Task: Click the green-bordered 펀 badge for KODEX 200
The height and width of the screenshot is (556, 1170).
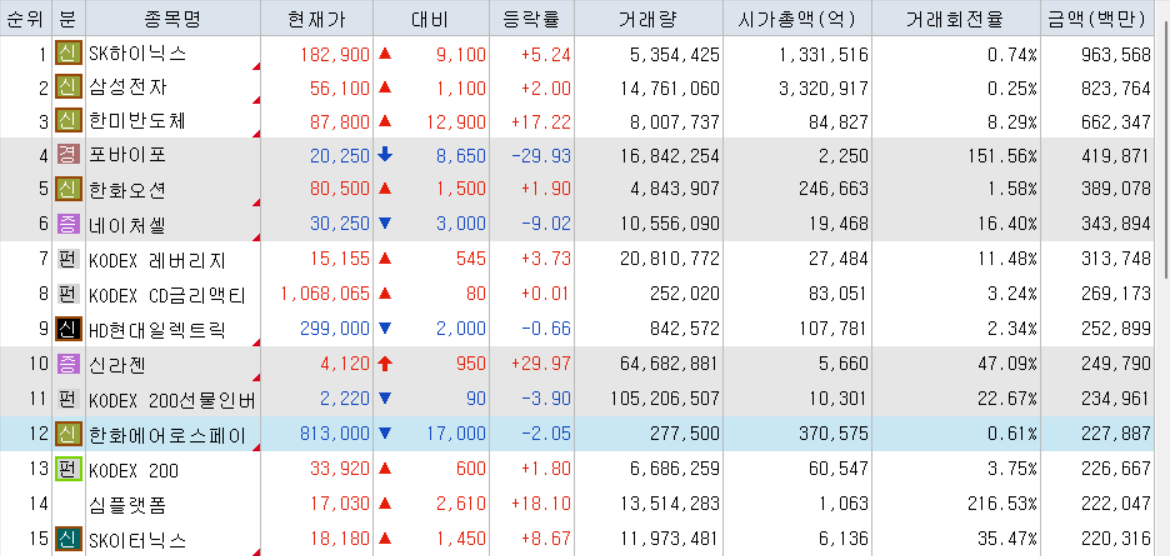Action: (69, 469)
